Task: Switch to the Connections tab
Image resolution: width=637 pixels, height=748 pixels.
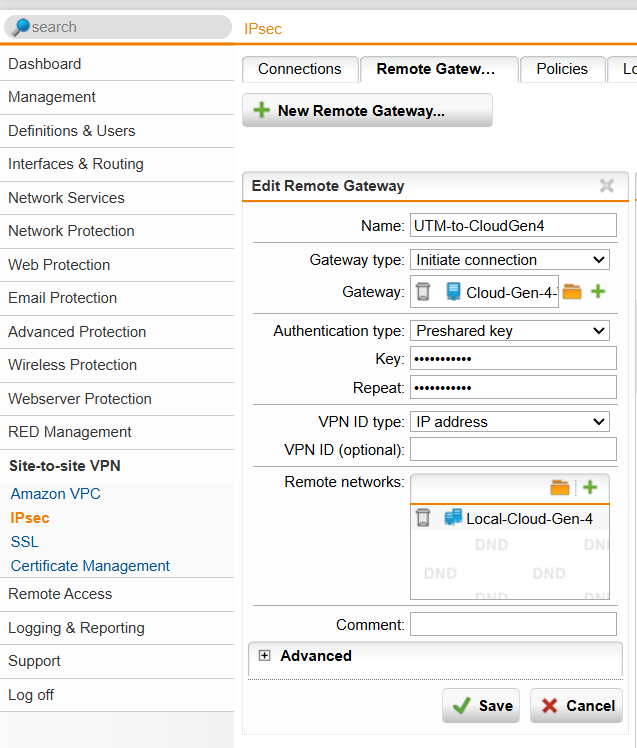Action: coord(299,69)
